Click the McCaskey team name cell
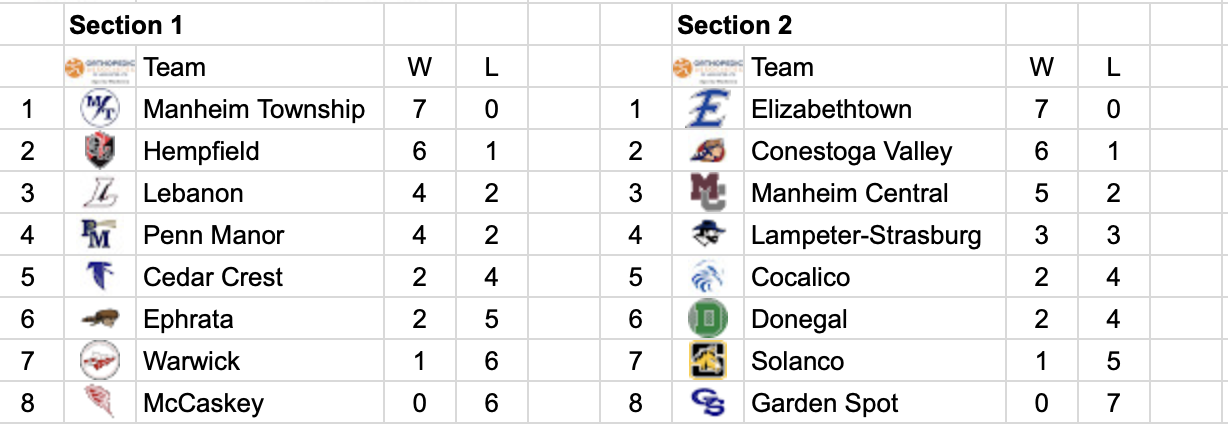Image resolution: width=1228 pixels, height=424 pixels. pyautogui.click(x=203, y=403)
